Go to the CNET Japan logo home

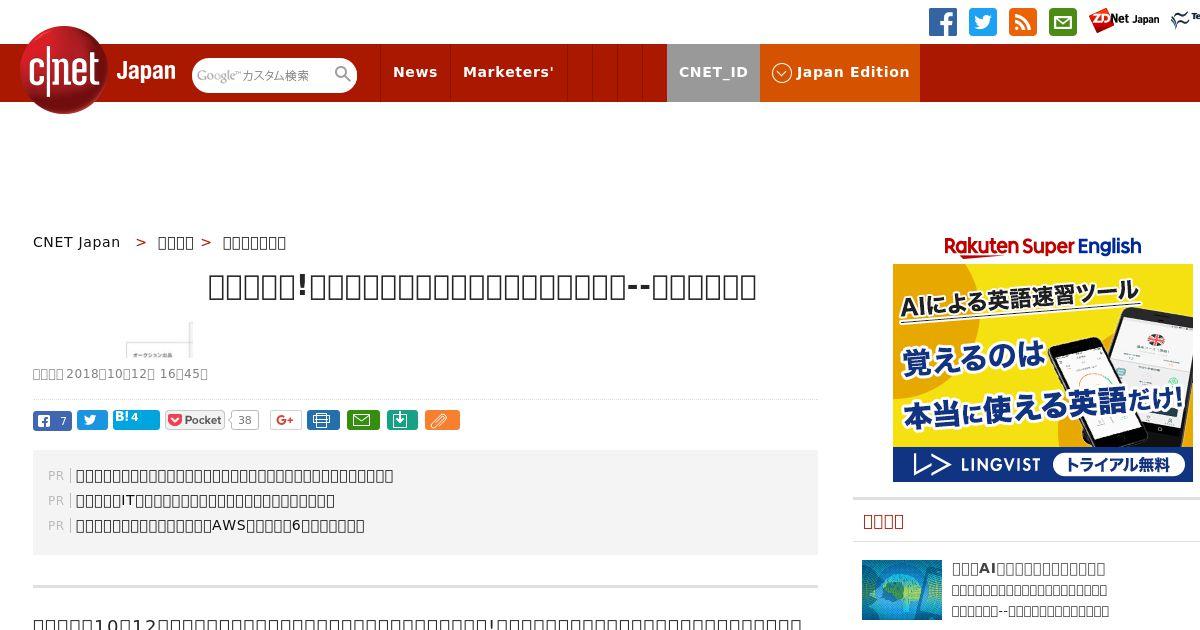(98, 71)
